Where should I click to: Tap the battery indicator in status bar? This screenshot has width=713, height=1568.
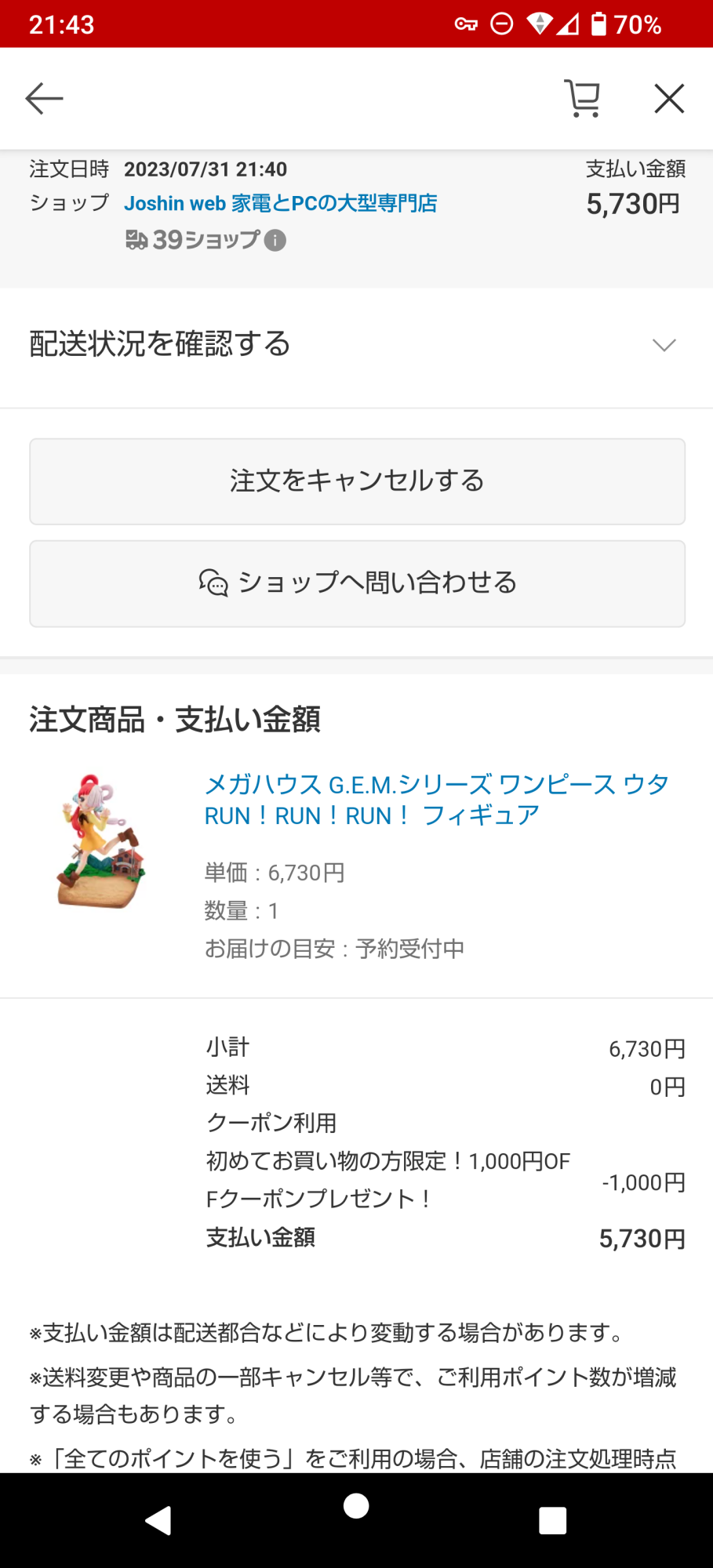[598, 24]
